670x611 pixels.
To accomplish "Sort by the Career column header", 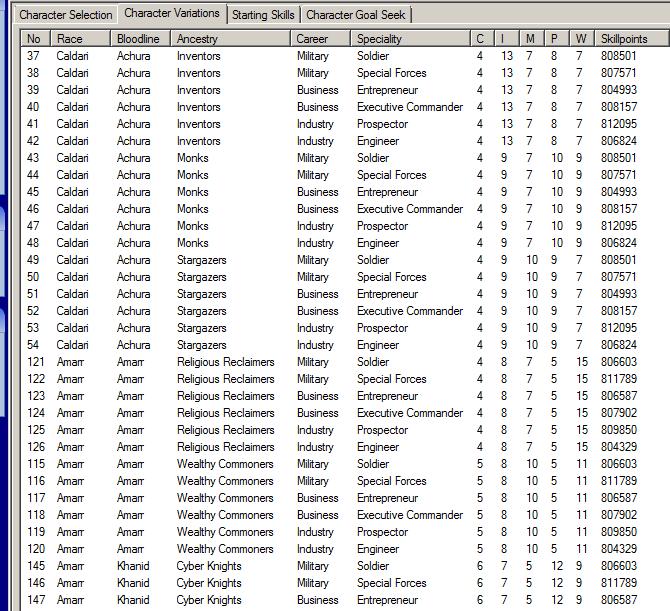I will click(320, 38).
